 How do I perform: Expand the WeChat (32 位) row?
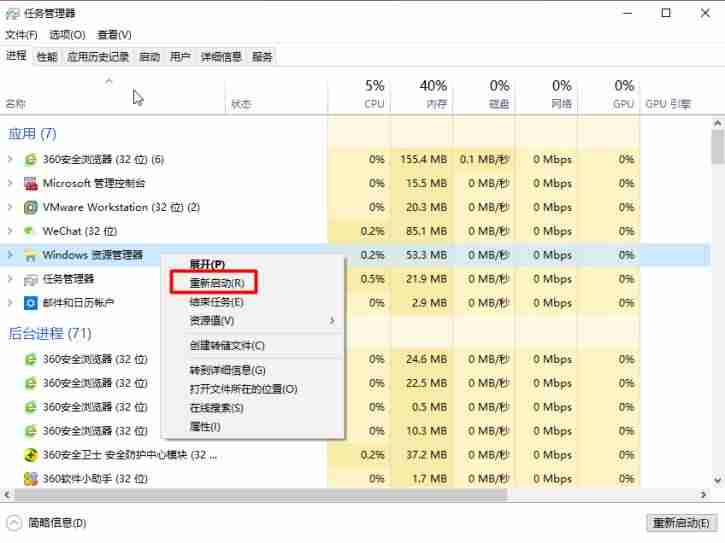[x=10, y=231]
